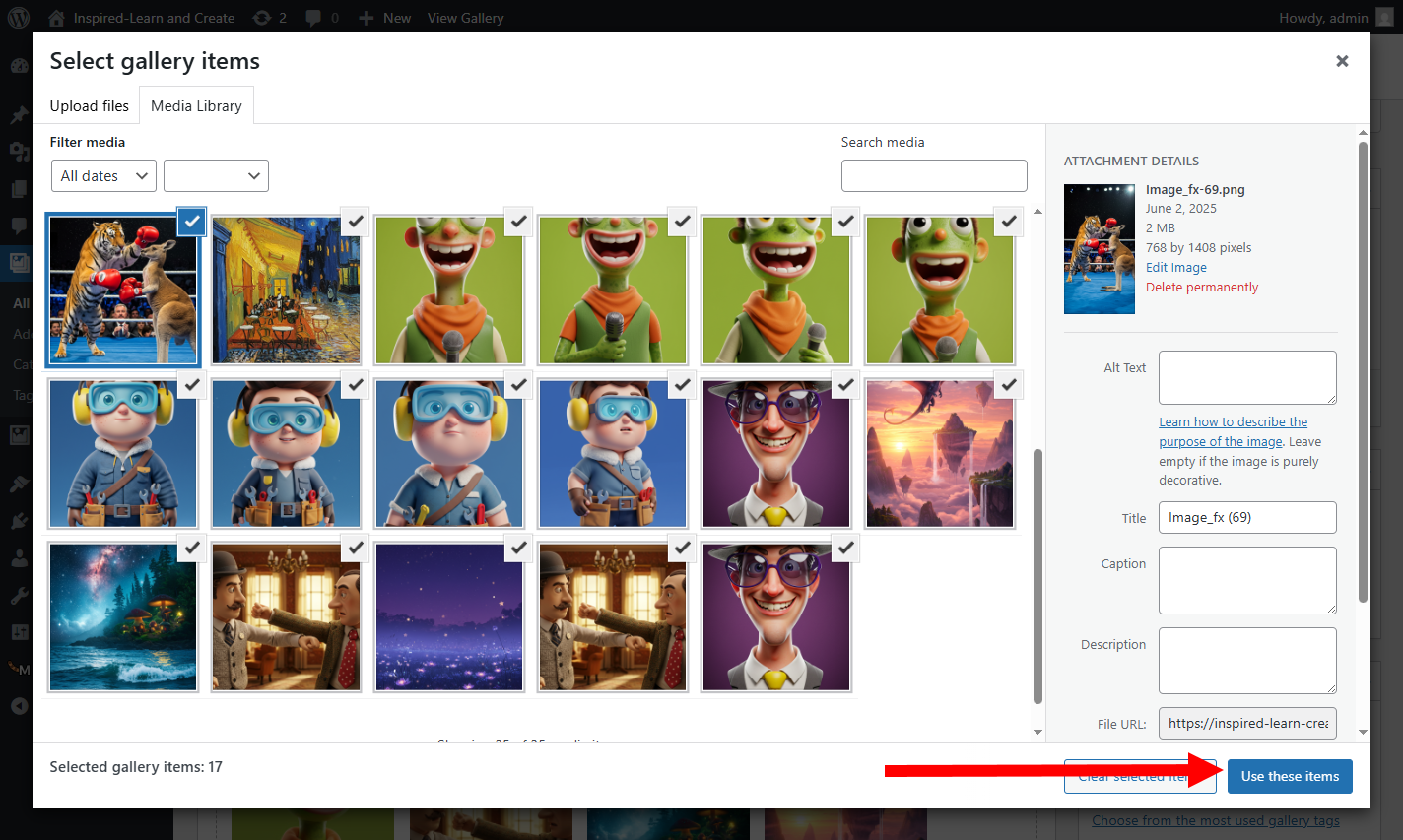1403x840 pixels.
Task: Toggle checkmark on the purple starry field image
Action: point(519,548)
